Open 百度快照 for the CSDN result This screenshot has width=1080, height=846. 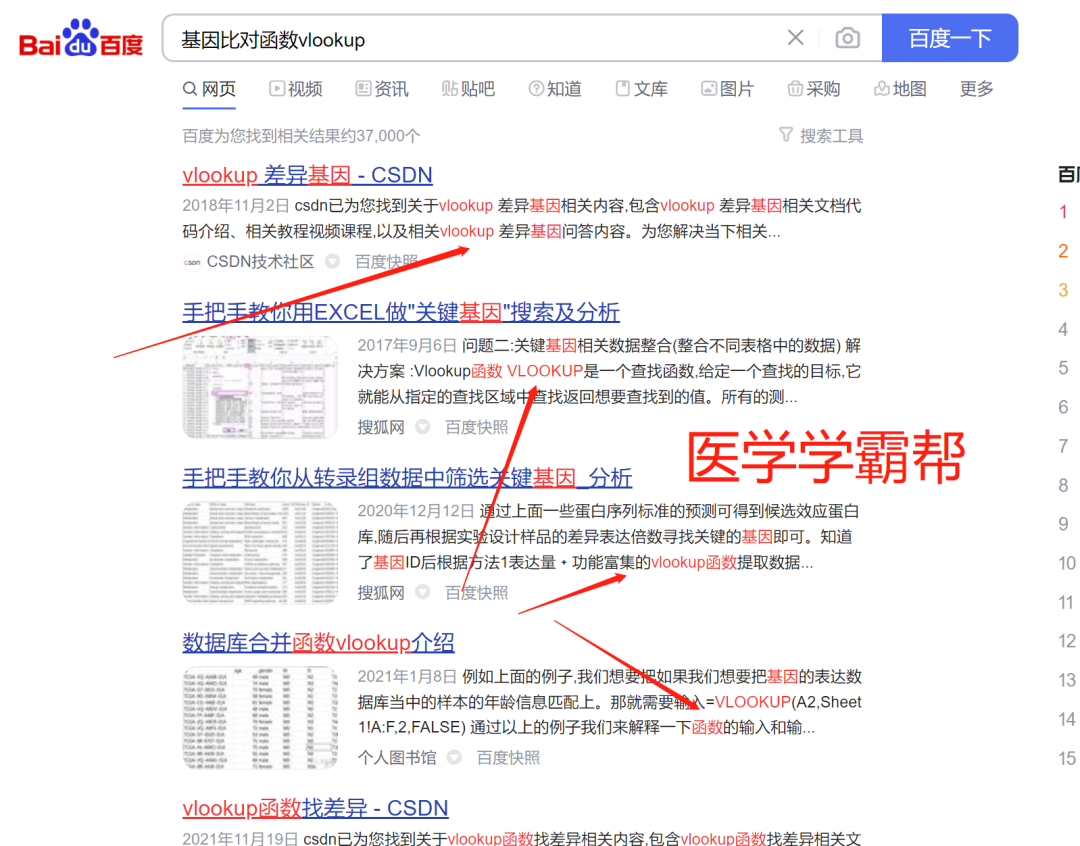(386, 262)
